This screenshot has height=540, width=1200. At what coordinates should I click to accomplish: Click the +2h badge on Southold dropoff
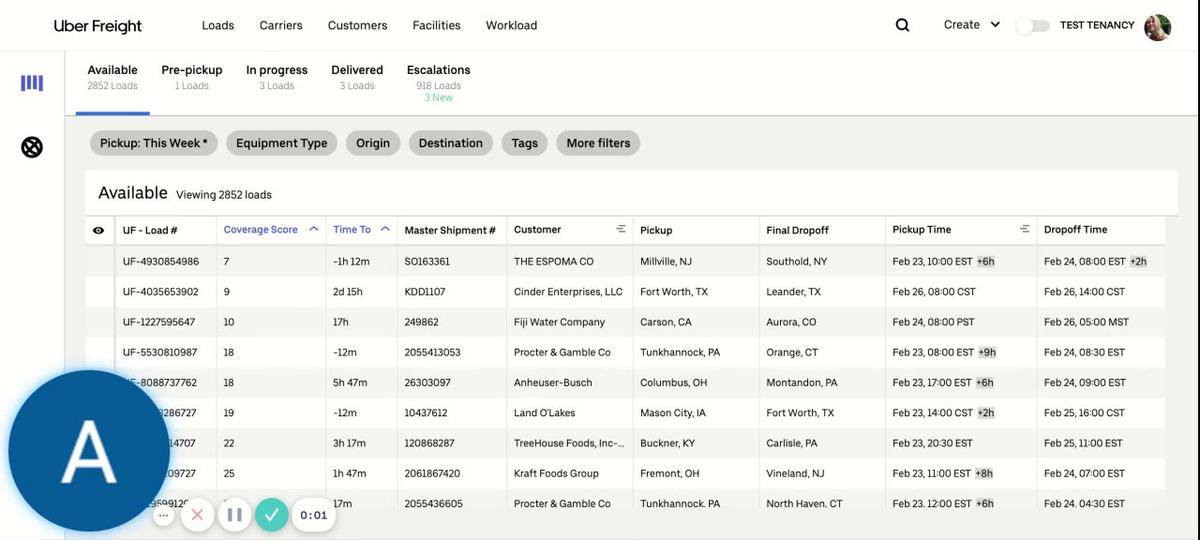pyautogui.click(x=1138, y=261)
